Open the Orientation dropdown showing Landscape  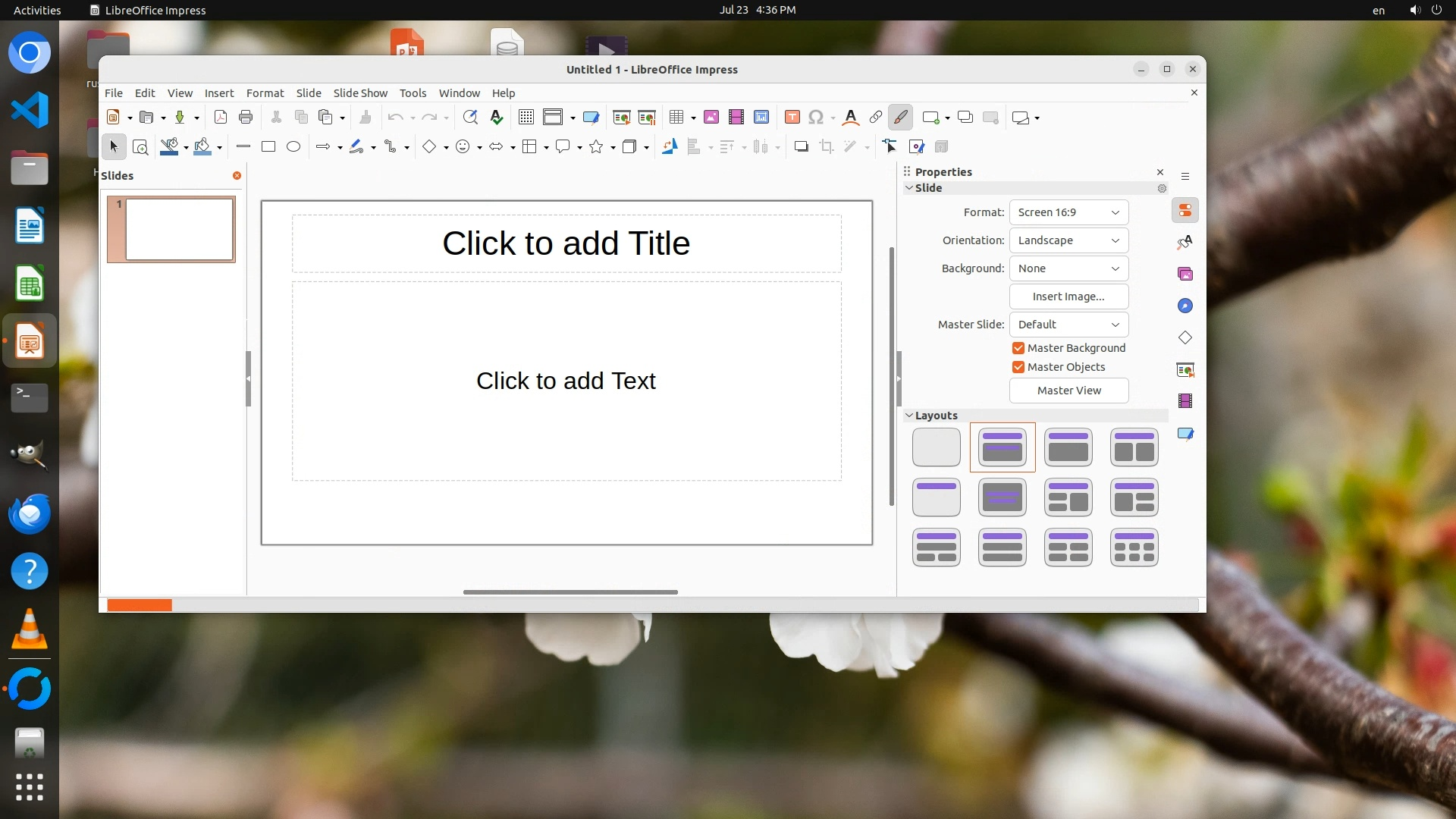click(x=1068, y=240)
